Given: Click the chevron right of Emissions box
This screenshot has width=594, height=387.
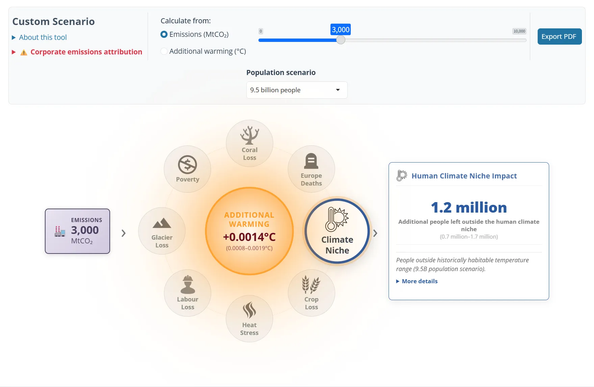Looking at the screenshot, I should pyautogui.click(x=123, y=233).
